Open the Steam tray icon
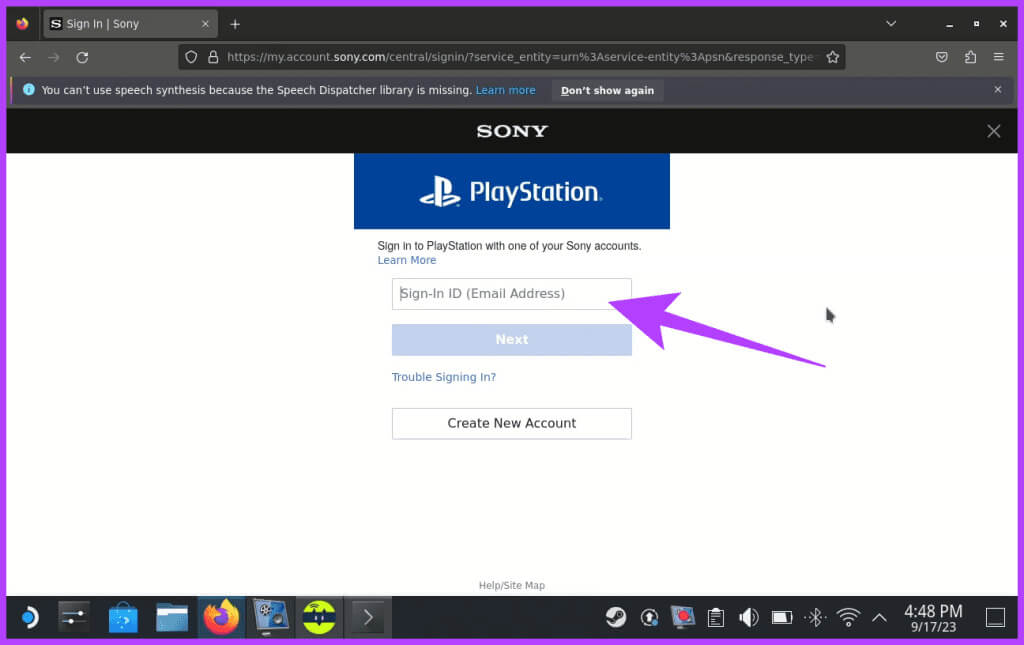Viewport: 1024px width, 645px height. 615,617
